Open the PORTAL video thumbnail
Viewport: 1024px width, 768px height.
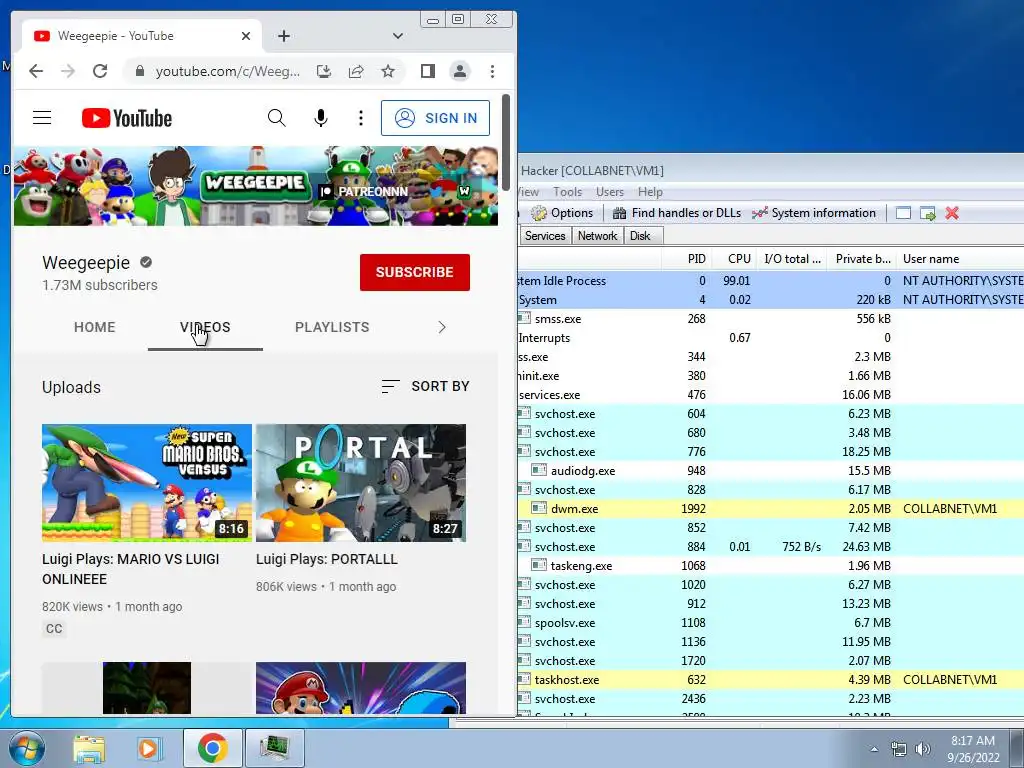[x=360, y=483]
